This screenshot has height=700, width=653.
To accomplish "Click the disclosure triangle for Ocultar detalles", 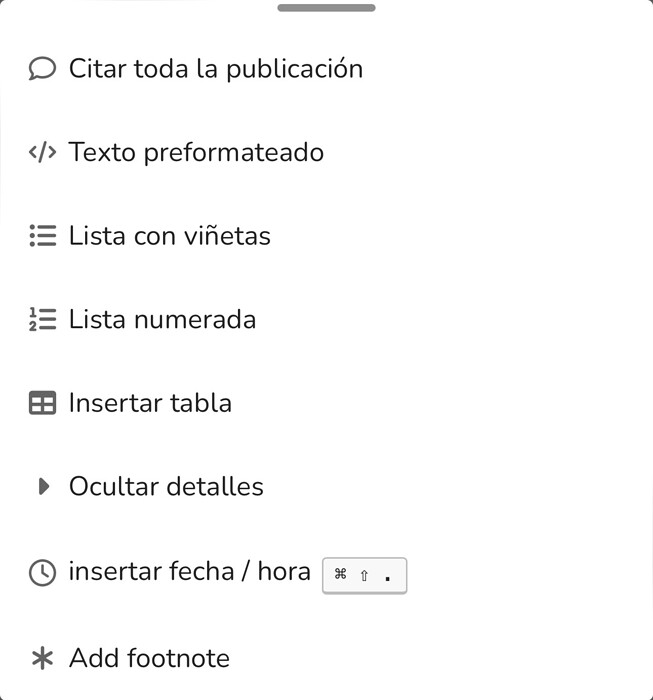I will (x=44, y=486).
